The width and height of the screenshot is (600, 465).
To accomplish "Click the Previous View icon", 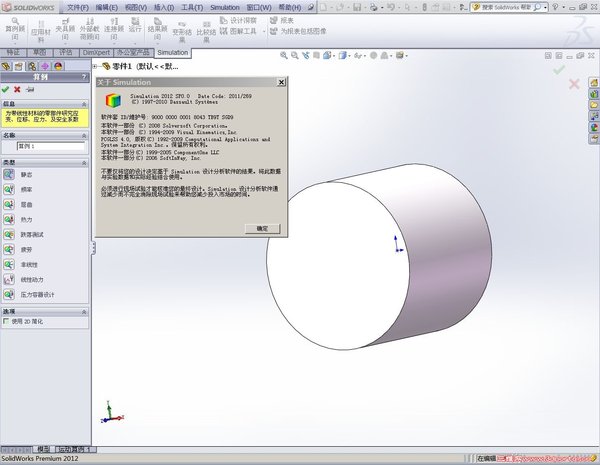I will click(x=305, y=55).
